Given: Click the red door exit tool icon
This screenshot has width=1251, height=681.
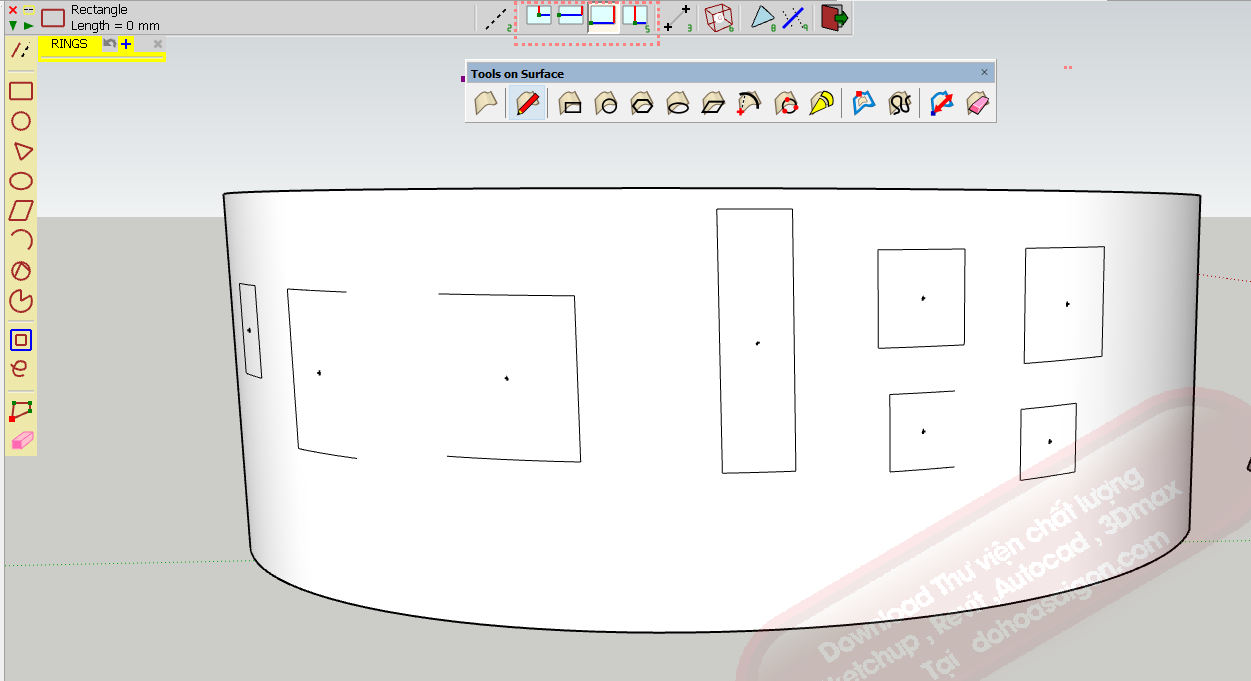Looking at the screenshot, I should pos(834,17).
